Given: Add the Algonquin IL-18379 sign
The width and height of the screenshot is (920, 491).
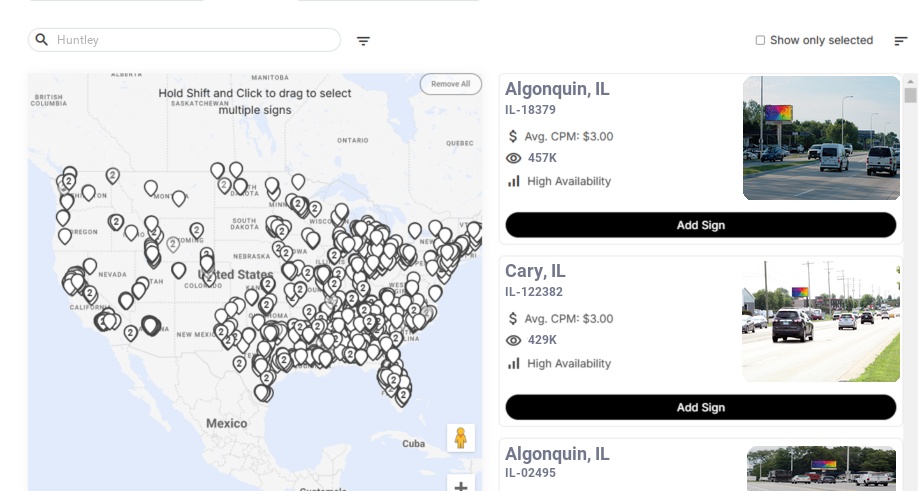Looking at the screenshot, I should coord(700,225).
